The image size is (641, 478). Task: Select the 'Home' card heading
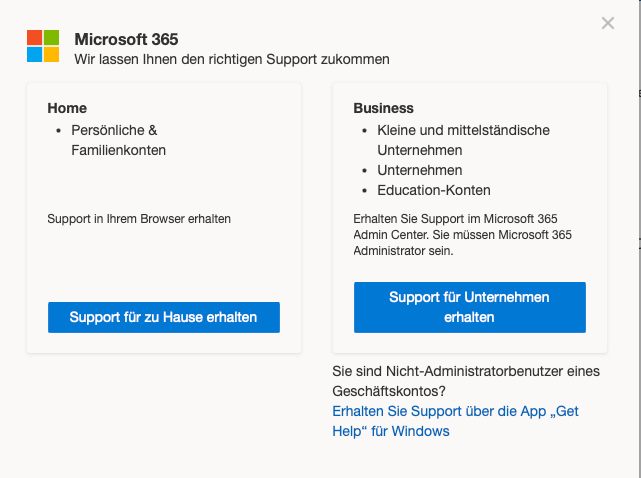click(67, 108)
